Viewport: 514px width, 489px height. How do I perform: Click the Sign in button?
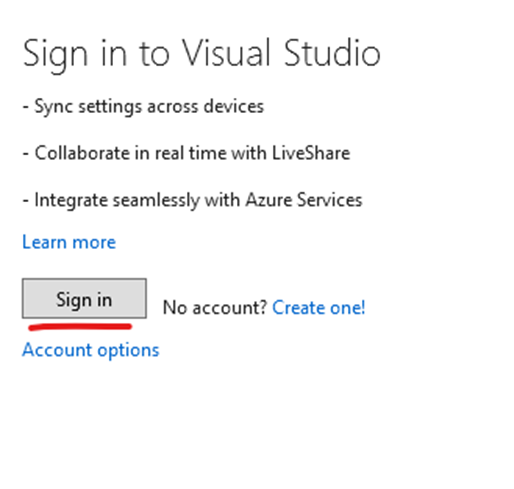click(84, 298)
